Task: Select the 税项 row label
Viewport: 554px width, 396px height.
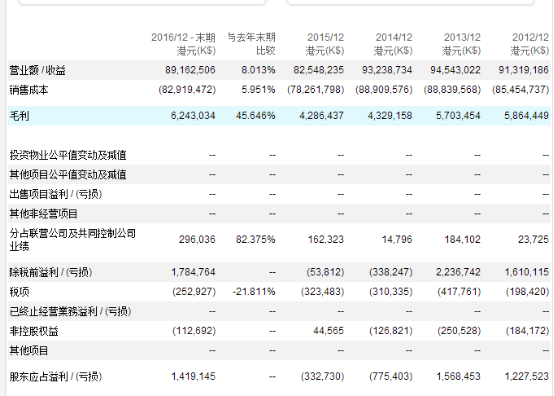Action: coord(19,292)
